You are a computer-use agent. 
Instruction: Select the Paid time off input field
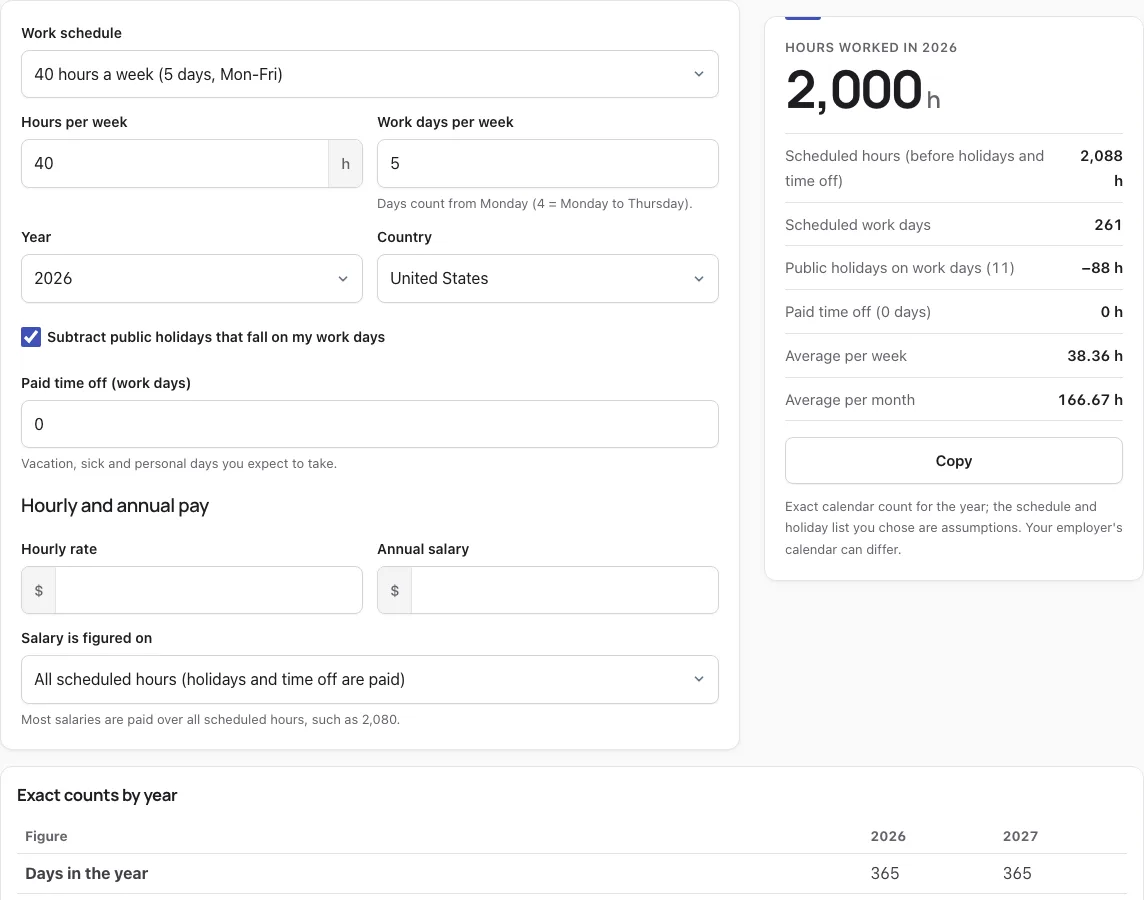[369, 424]
